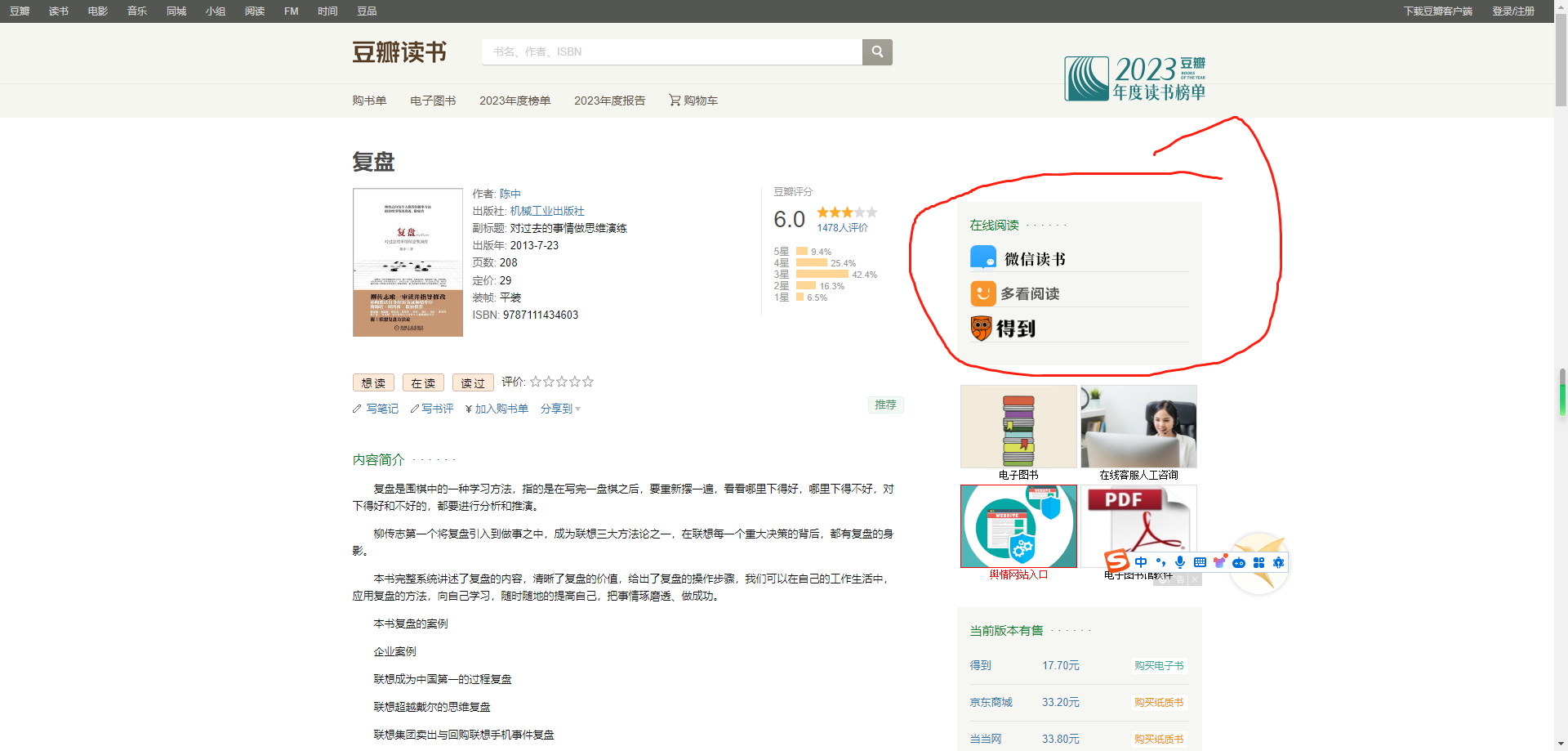This screenshot has width=1568, height=751.
Task: Click the ISBN number 9787111434603
Action: (x=541, y=315)
